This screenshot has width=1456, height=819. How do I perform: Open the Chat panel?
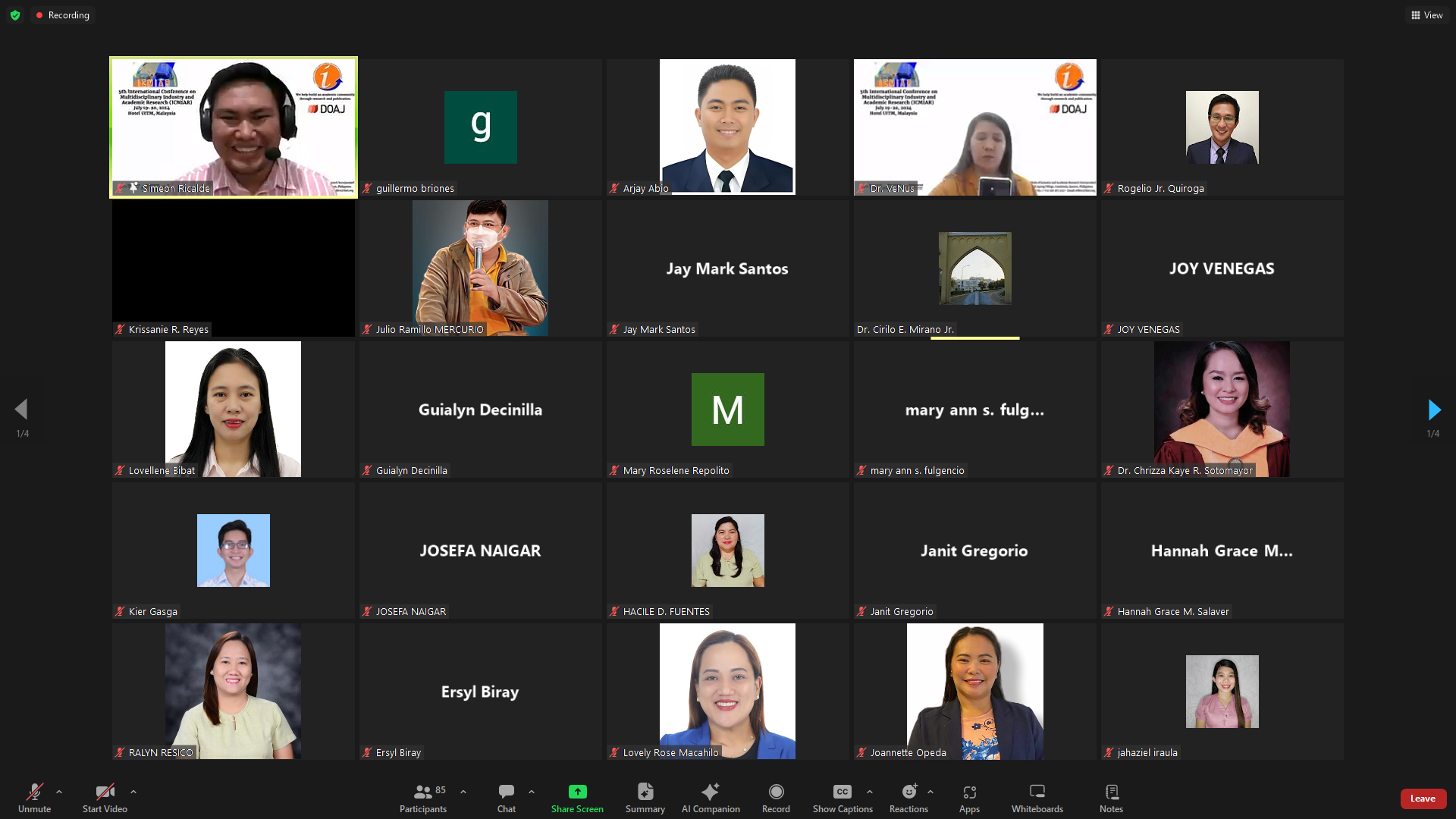pos(506,798)
